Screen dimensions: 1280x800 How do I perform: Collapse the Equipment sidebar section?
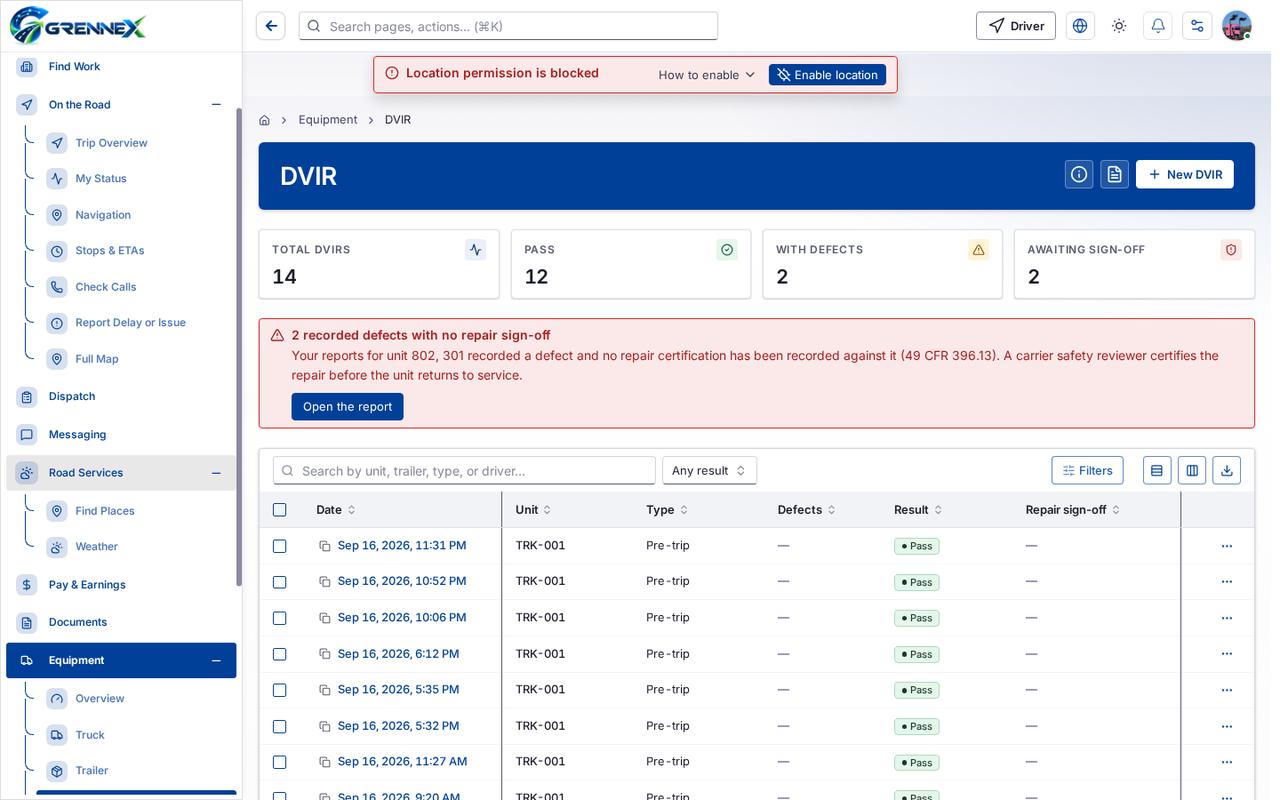(x=216, y=661)
